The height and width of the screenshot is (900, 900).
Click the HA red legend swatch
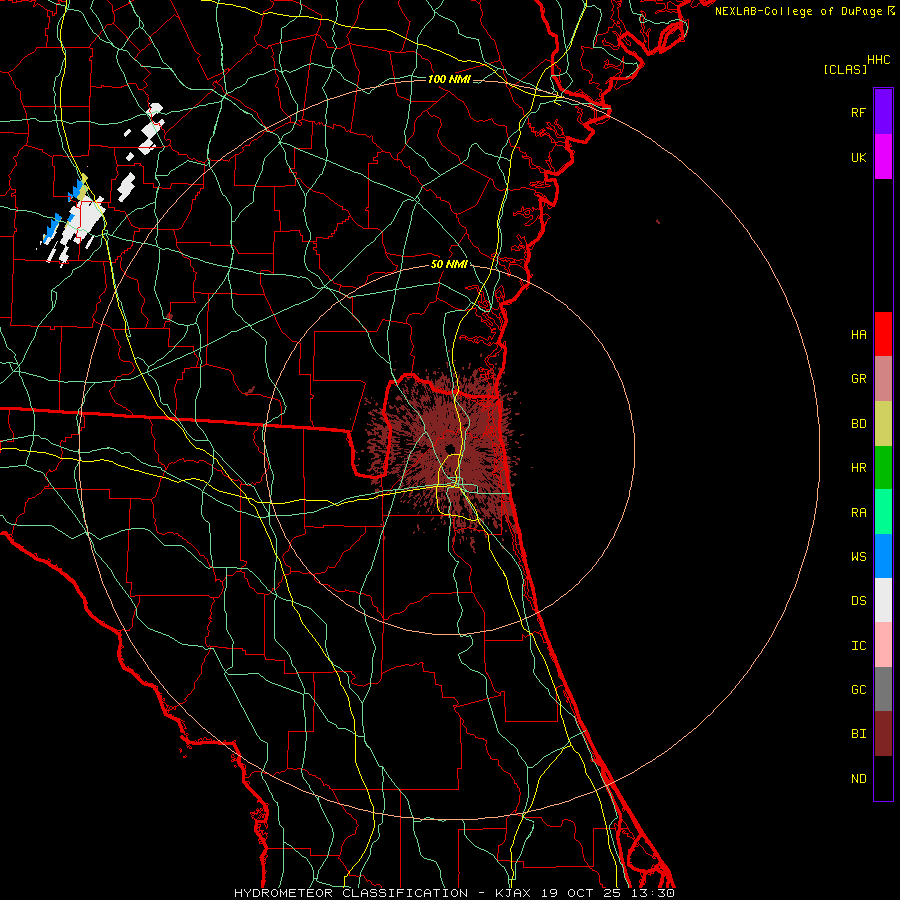pos(883,334)
